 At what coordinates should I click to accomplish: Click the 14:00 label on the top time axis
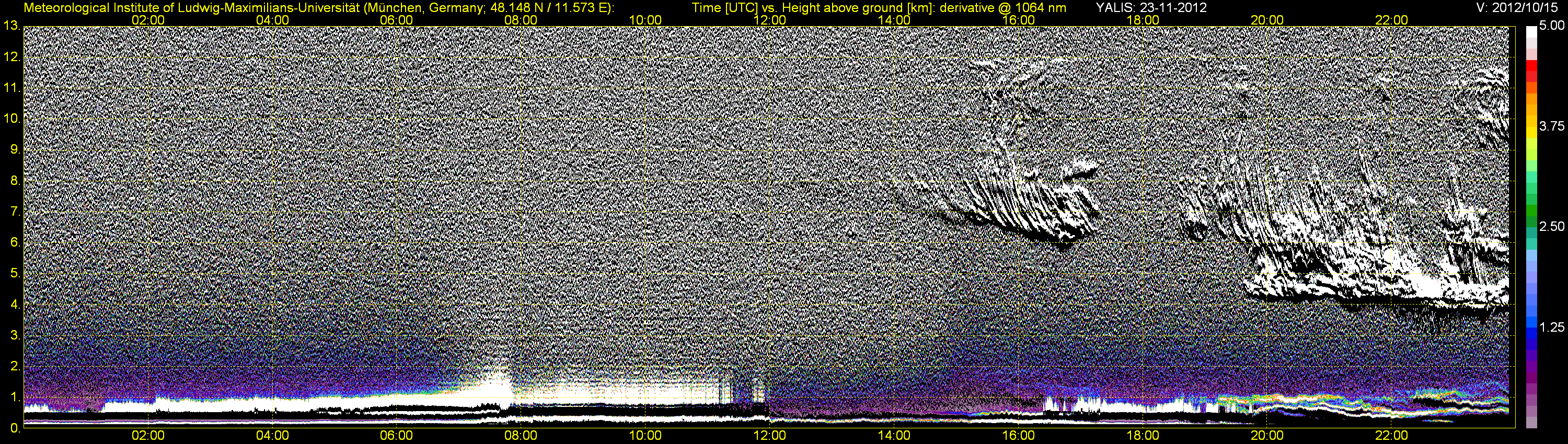(x=894, y=20)
